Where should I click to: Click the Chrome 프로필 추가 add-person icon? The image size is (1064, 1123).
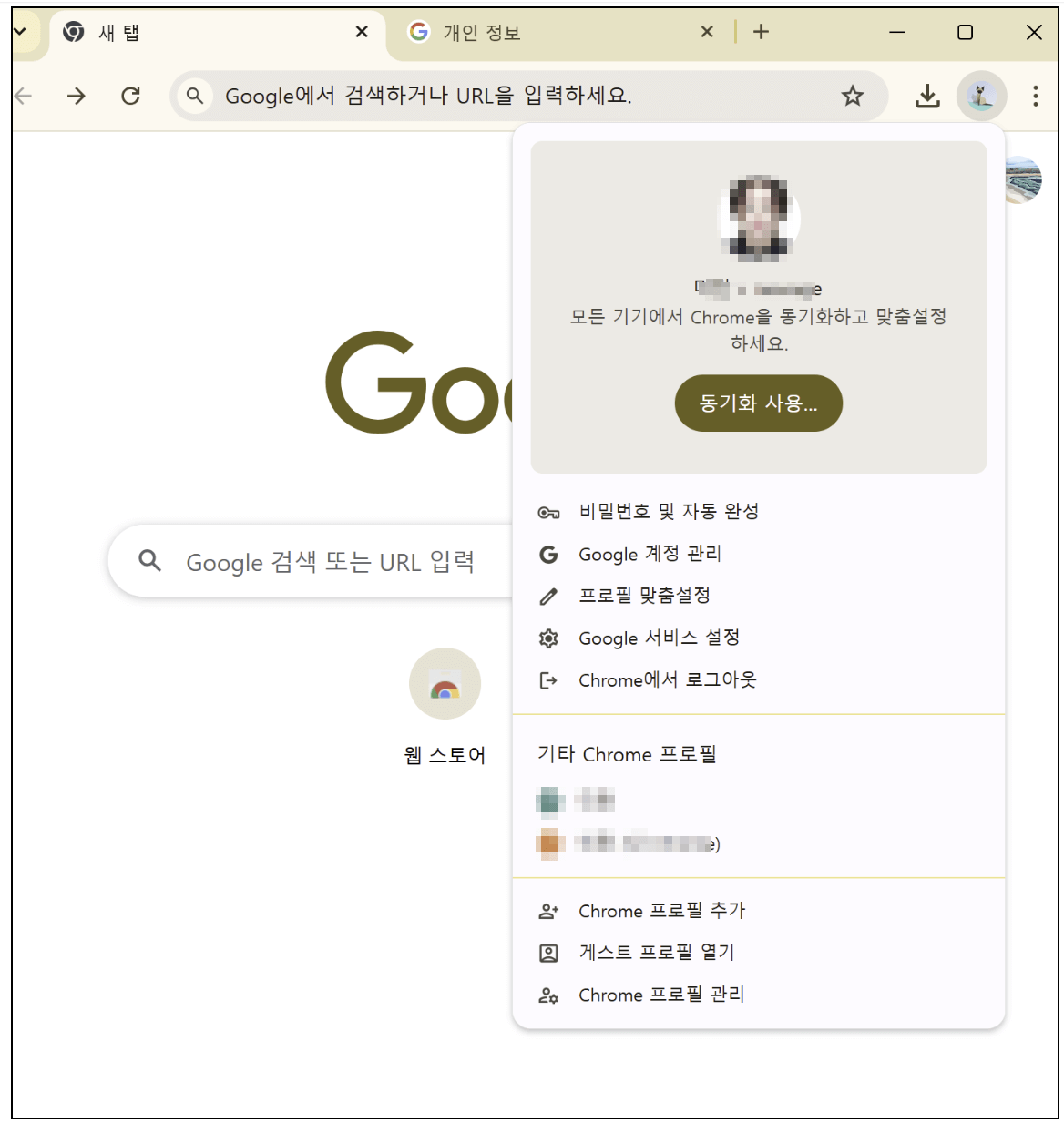[x=547, y=910]
